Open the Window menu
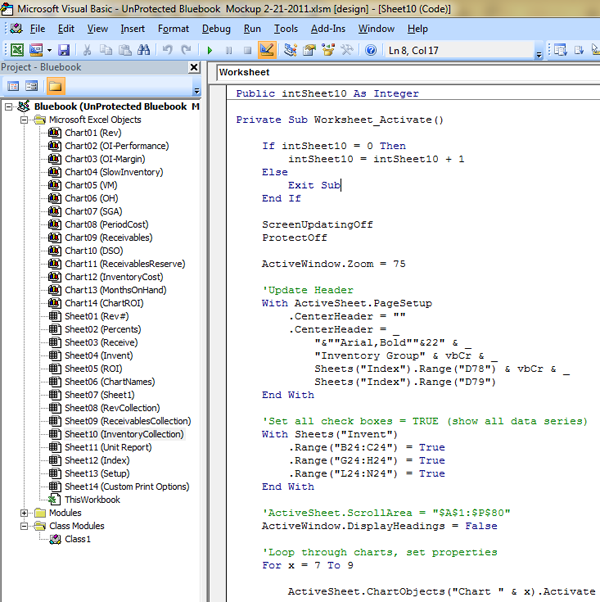 376,29
